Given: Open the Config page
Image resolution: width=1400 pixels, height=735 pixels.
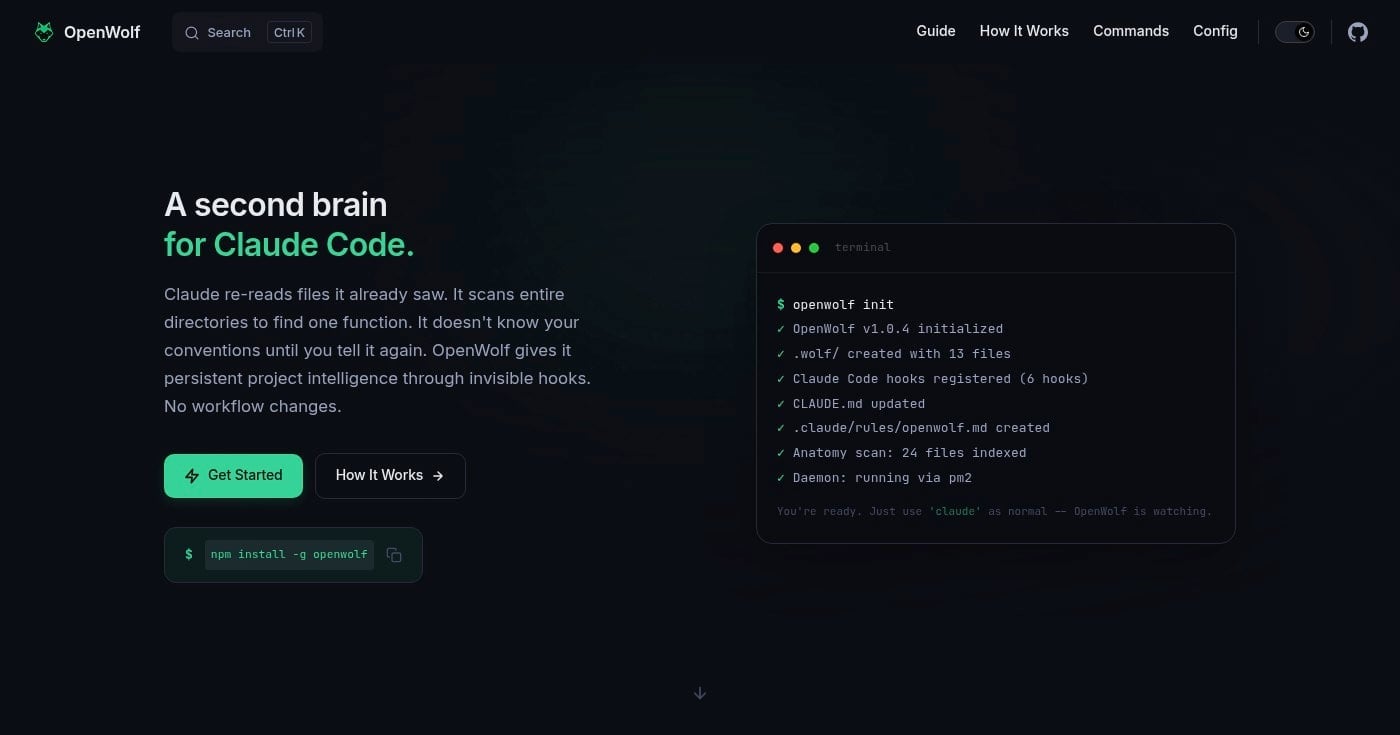Looking at the screenshot, I should pos(1215,31).
